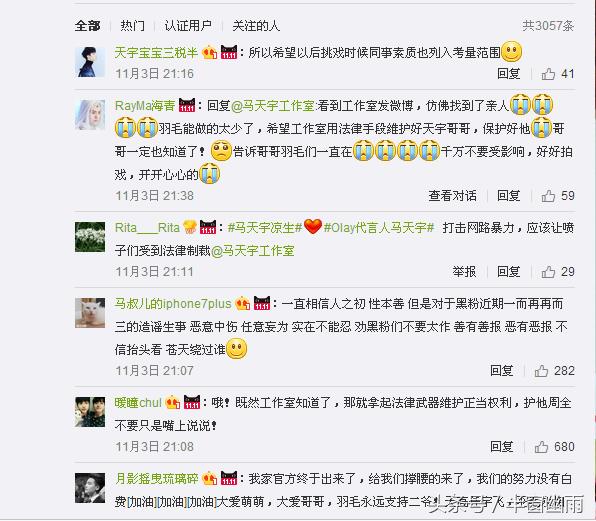Click membership badge next to 暖瞳chul
The width and height of the screenshot is (596, 521).
[x=173, y=402]
